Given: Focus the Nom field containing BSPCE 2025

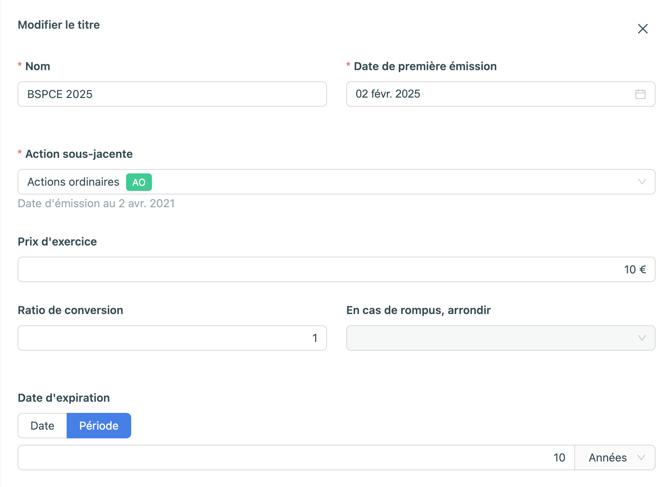Looking at the screenshot, I should [x=172, y=94].
